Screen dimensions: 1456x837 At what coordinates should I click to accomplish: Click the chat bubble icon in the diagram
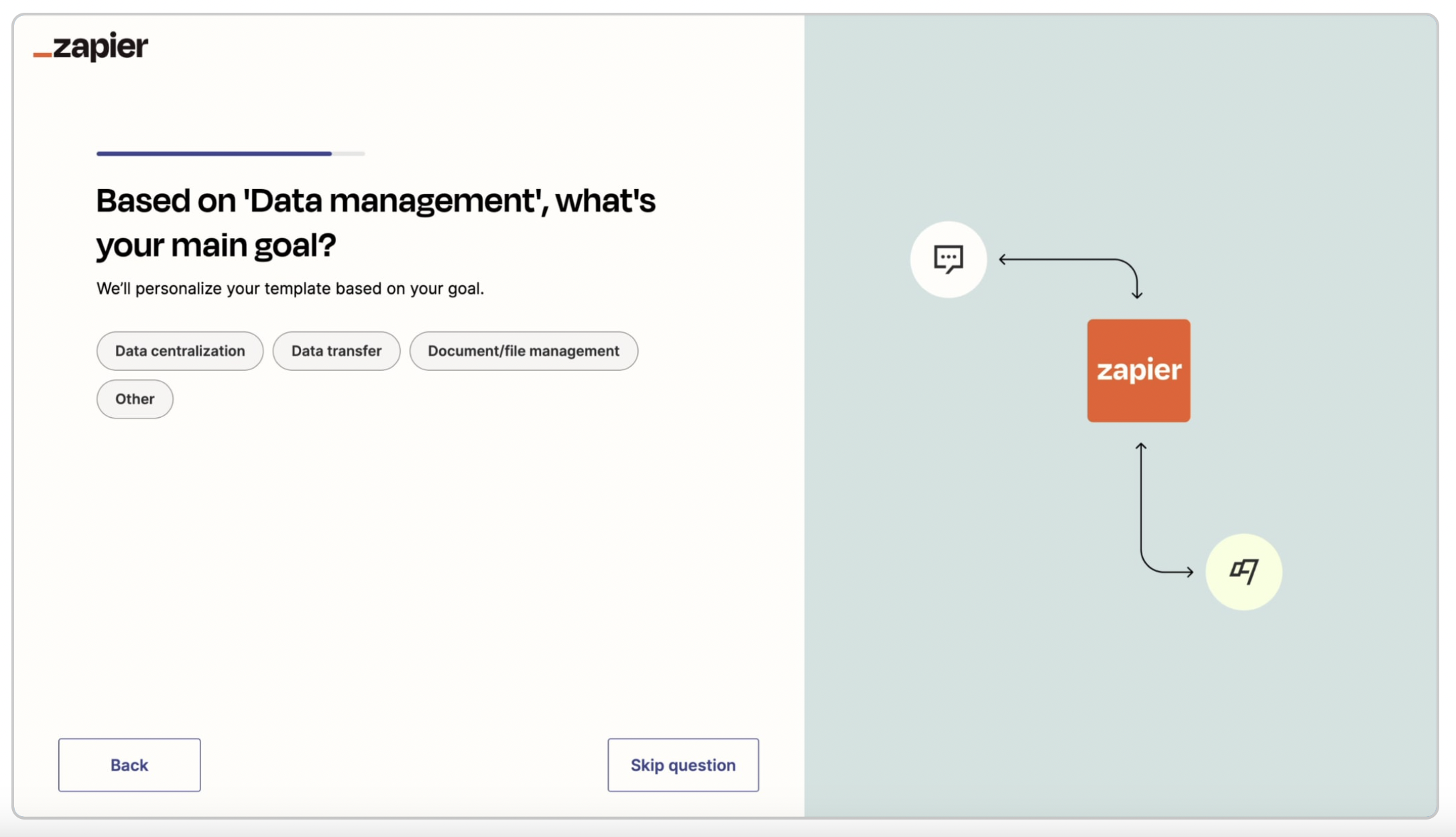(x=948, y=259)
